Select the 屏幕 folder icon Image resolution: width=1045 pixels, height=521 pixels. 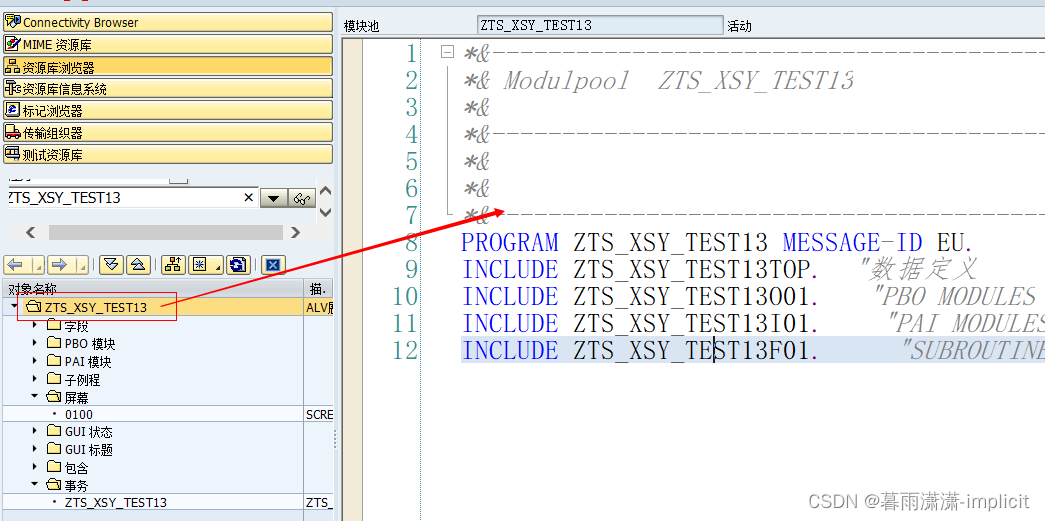(x=53, y=397)
